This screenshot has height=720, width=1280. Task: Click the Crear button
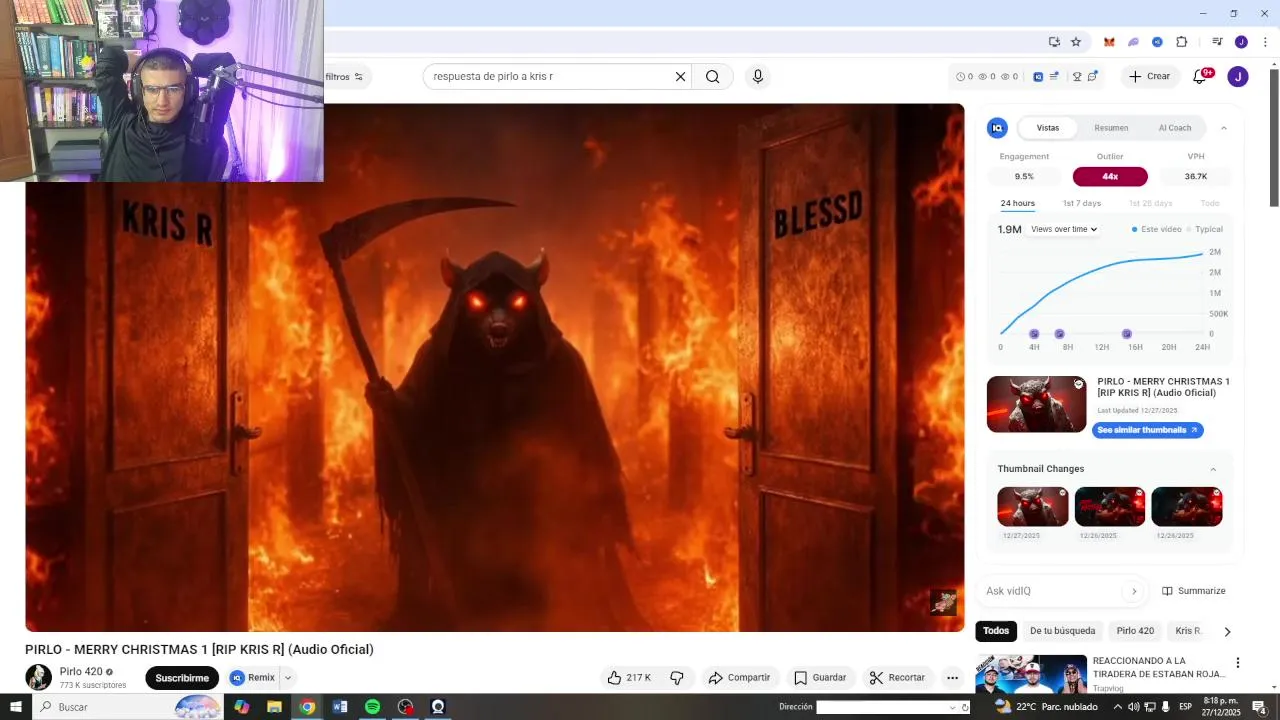1149,76
